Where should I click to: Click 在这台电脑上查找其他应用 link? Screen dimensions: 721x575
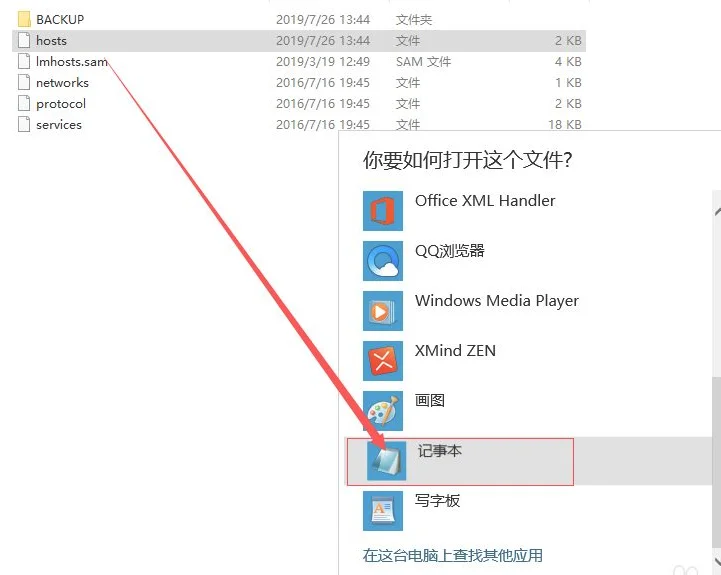tap(452, 555)
